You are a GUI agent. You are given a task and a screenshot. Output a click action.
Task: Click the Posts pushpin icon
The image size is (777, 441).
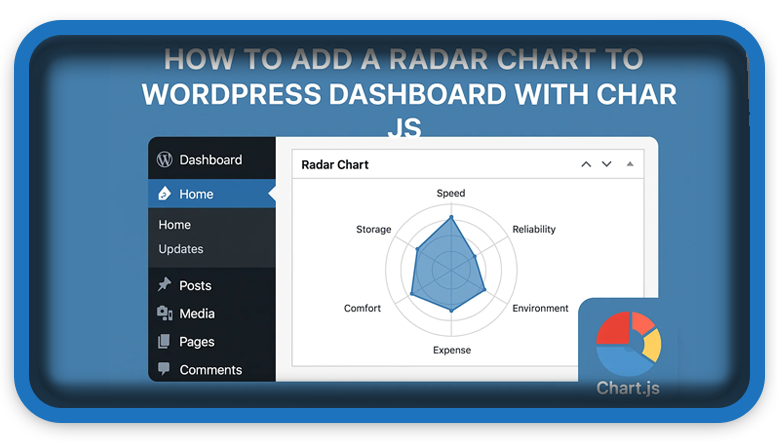(164, 284)
